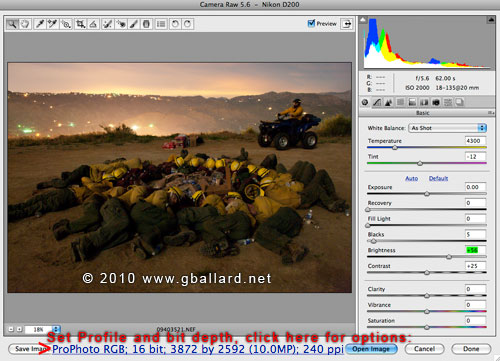This screenshot has width=500, height=361.
Task: Switch to the Split Toning tab
Action: click(412, 102)
